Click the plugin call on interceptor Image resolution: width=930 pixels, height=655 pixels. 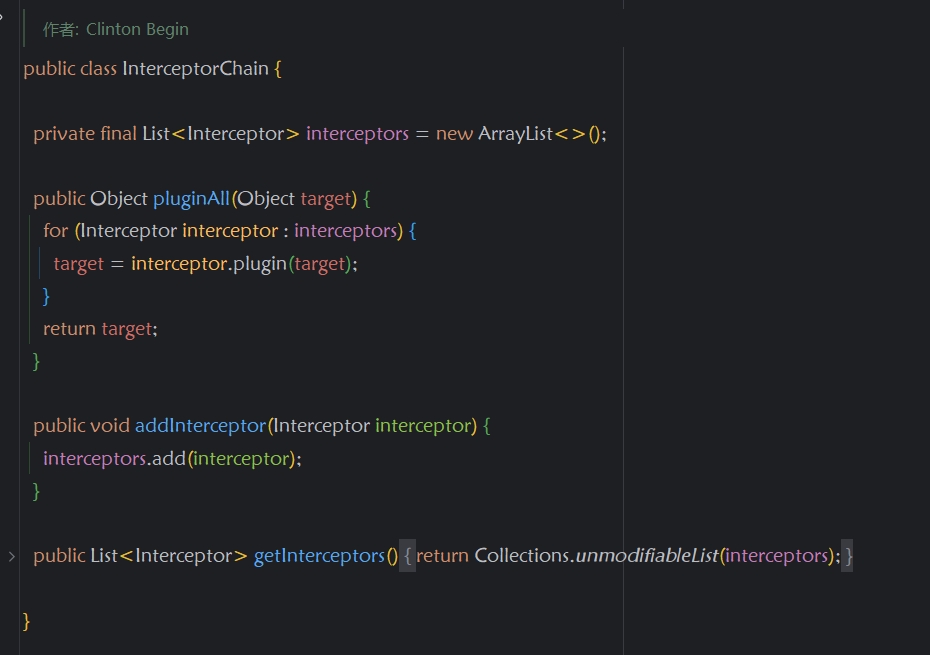pyautogui.click(x=259, y=264)
